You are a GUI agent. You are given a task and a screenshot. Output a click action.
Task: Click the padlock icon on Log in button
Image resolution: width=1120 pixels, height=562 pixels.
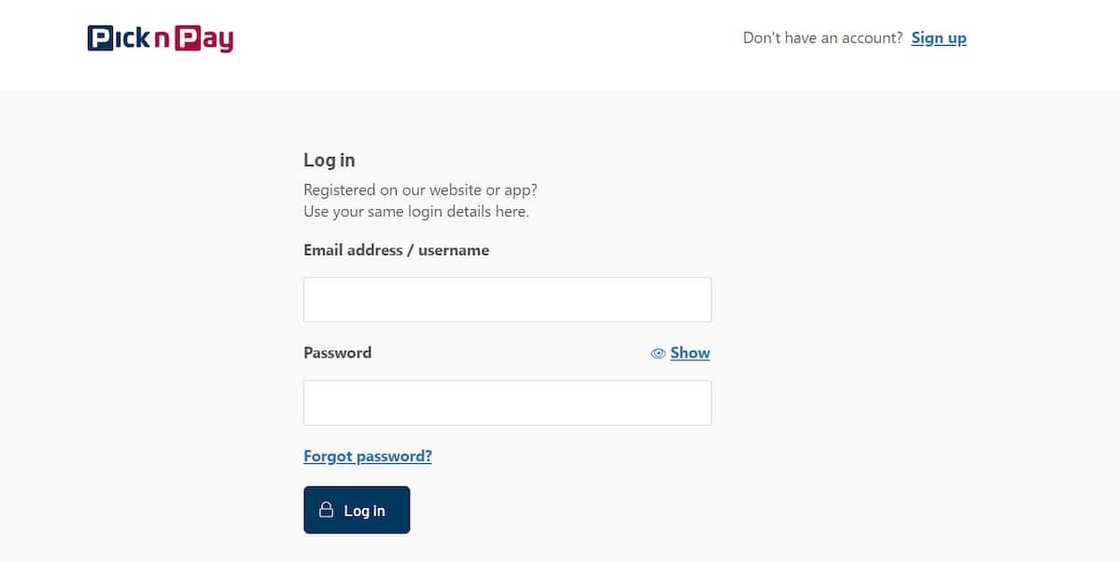click(x=326, y=510)
